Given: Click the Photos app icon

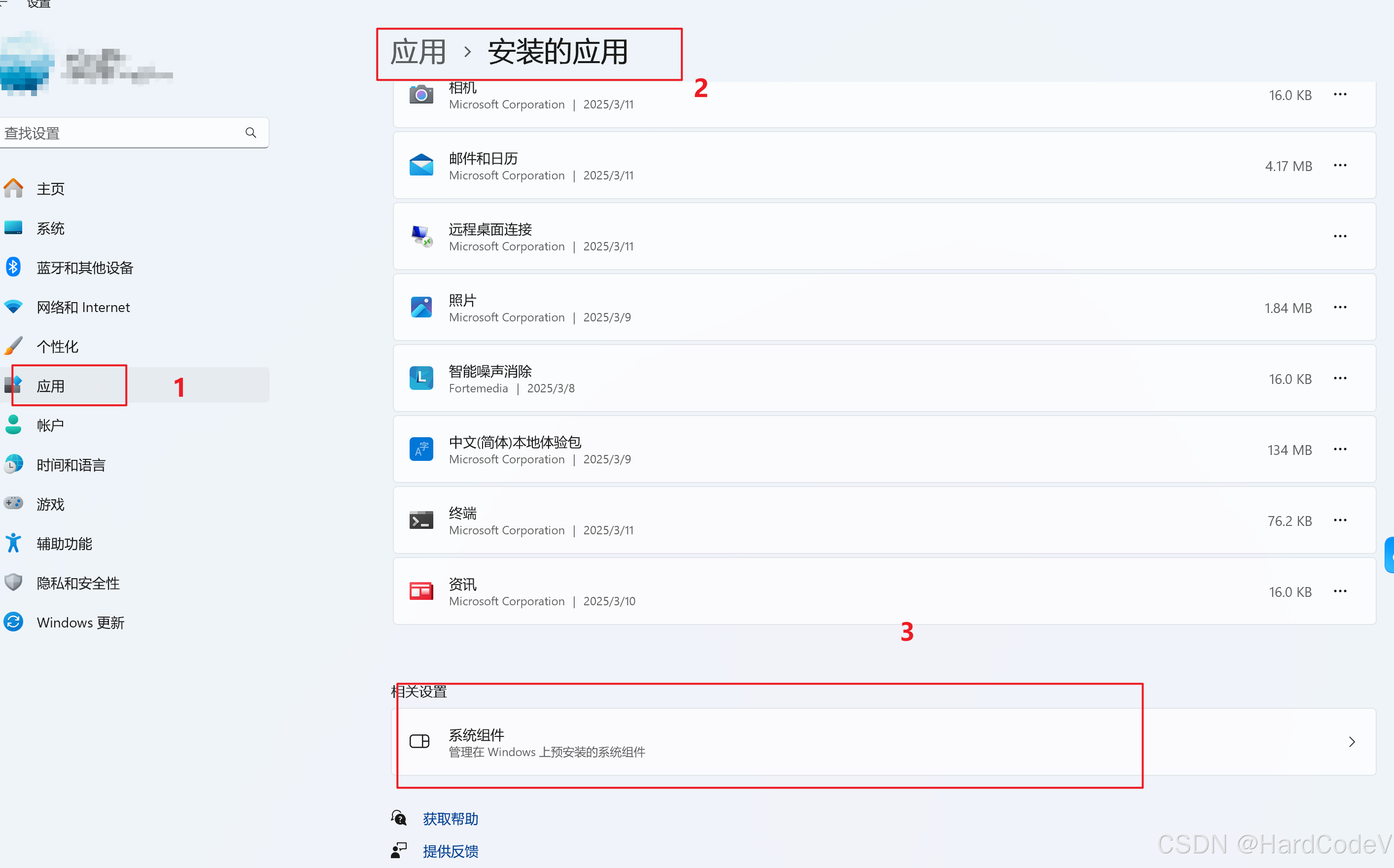Looking at the screenshot, I should point(421,307).
